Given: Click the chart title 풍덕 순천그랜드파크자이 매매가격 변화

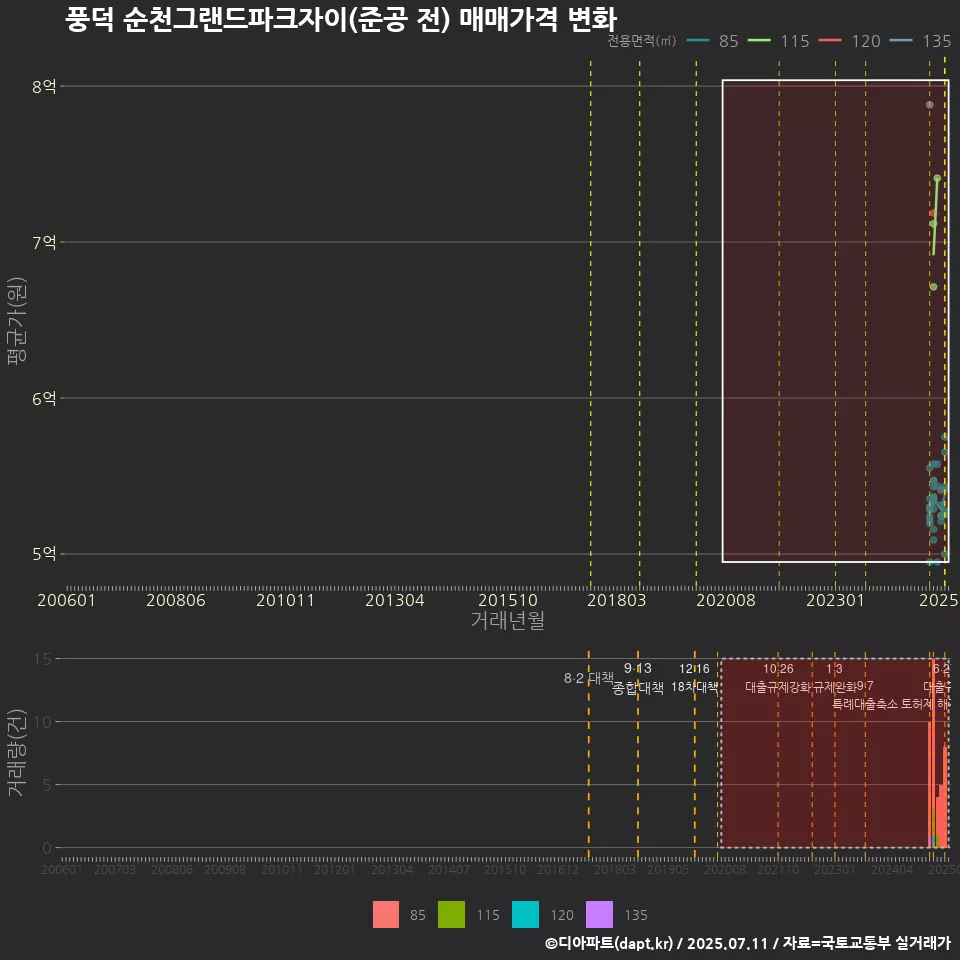Looking at the screenshot, I should click(x=341, y=19).
